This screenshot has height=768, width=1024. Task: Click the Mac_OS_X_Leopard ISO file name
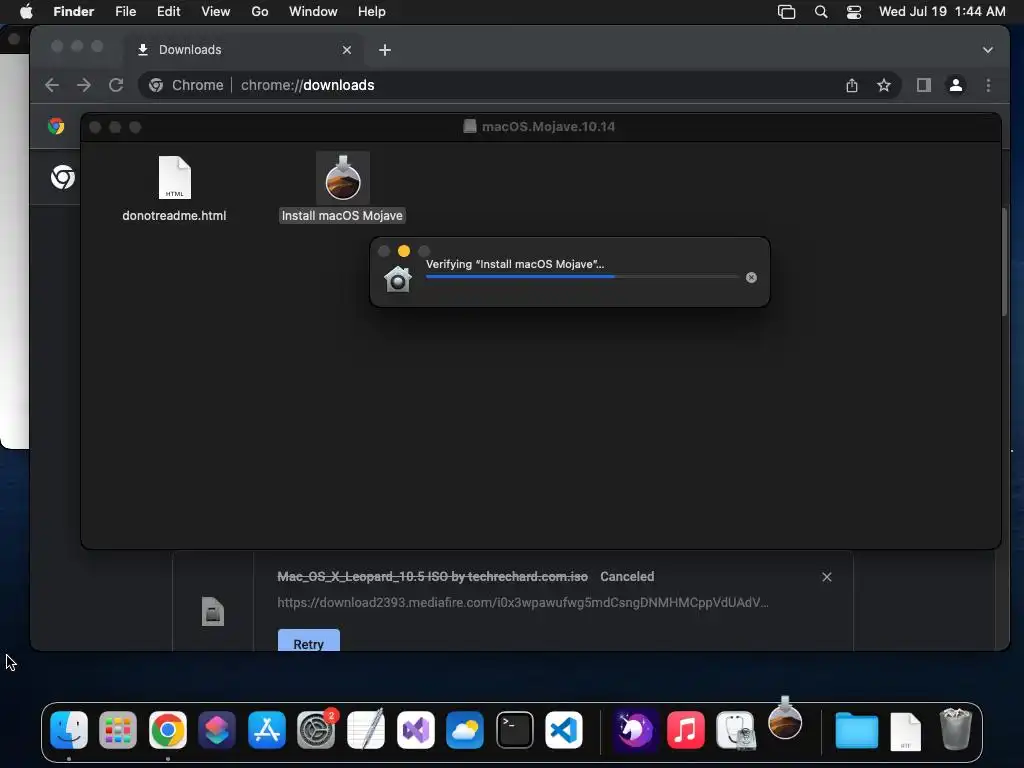432,577
